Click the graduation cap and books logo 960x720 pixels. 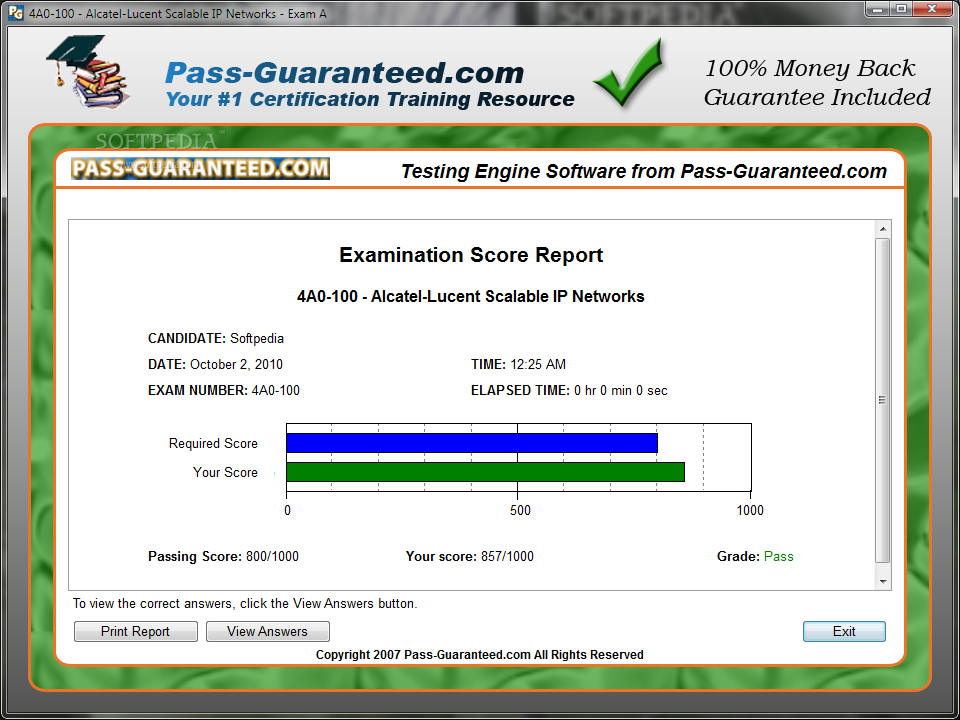[x=87, y=72]
